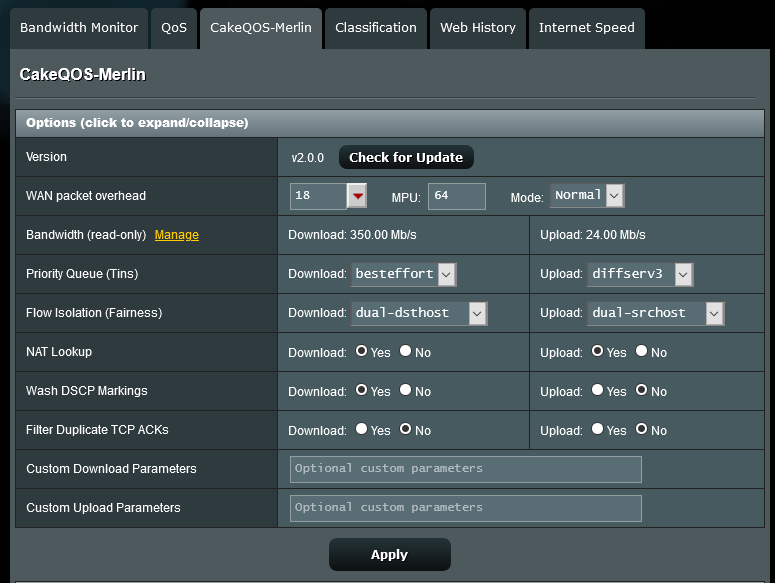Follow the Manage bandwidth link
This screenshot has height=583, width=775.
coord(176,235)
